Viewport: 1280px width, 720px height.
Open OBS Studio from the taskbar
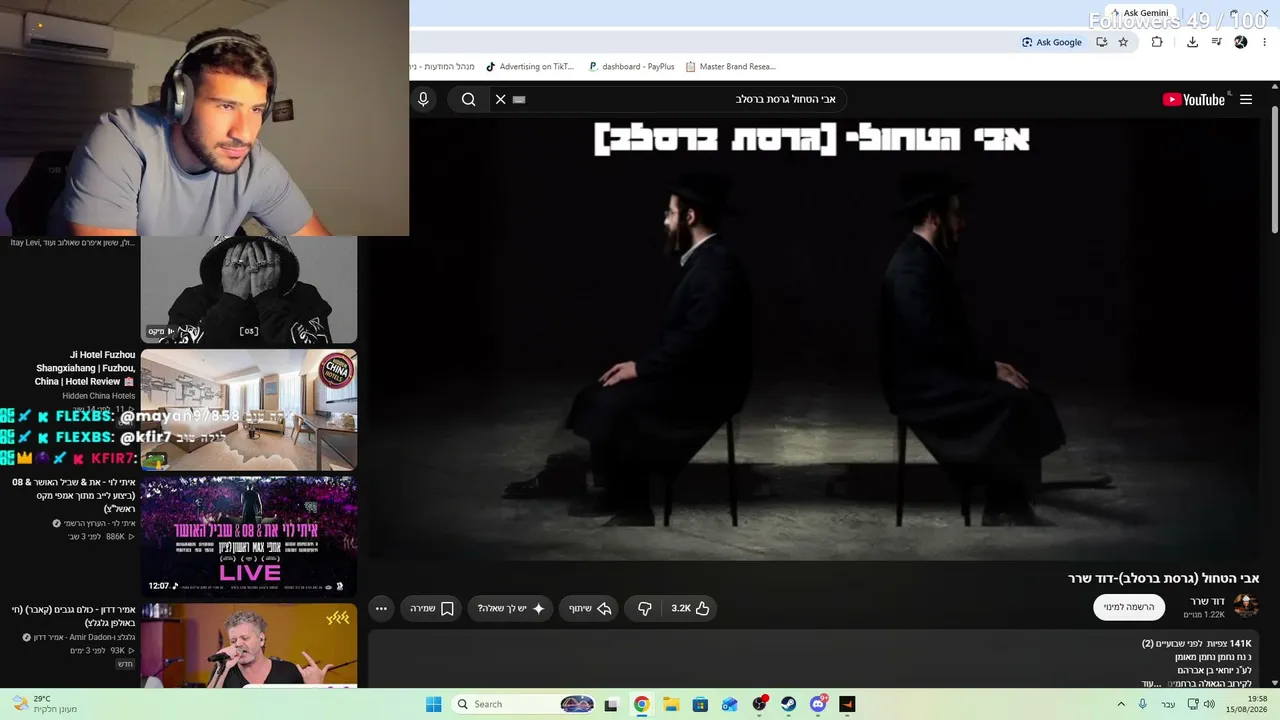coord(759,704)
